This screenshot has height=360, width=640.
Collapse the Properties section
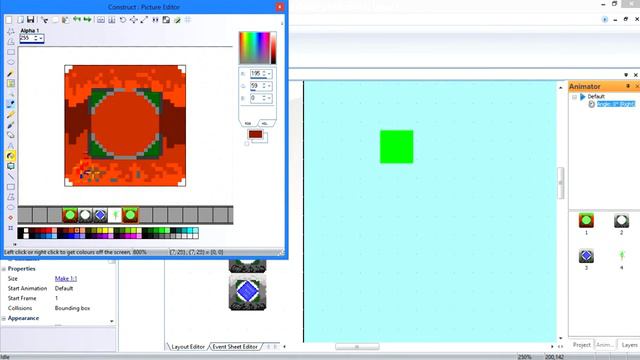4,269
